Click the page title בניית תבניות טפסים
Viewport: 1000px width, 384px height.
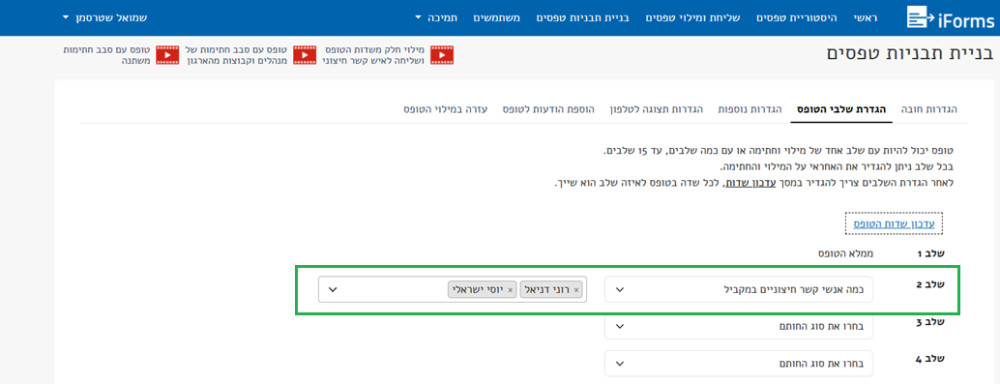910,54
